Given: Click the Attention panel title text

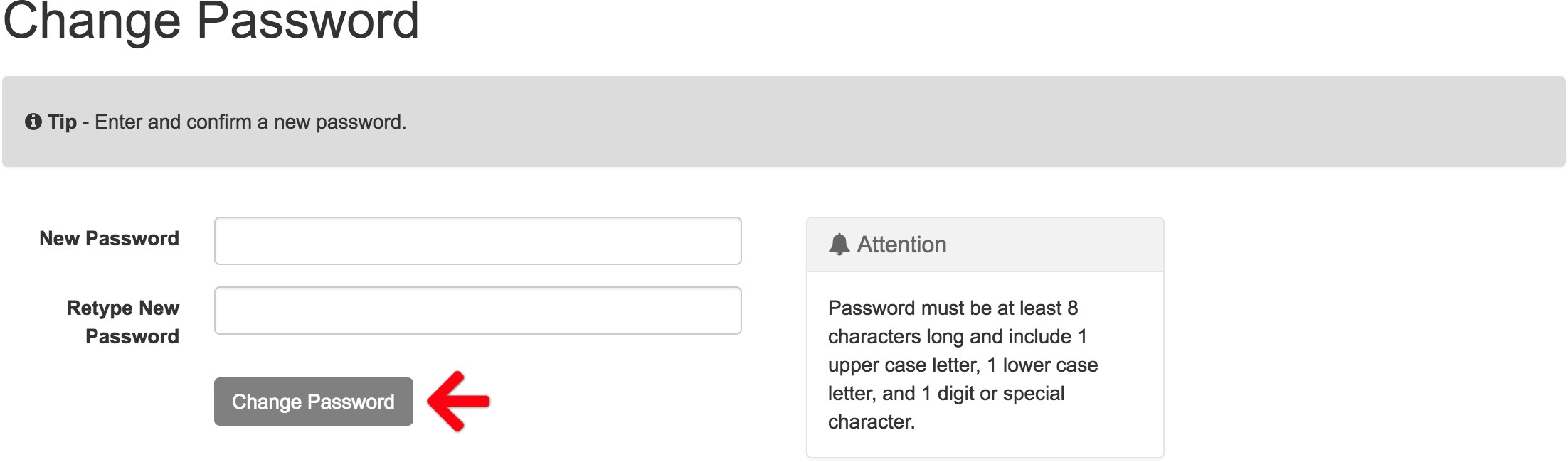Looking at the screenshot, I should click(901, 245).
